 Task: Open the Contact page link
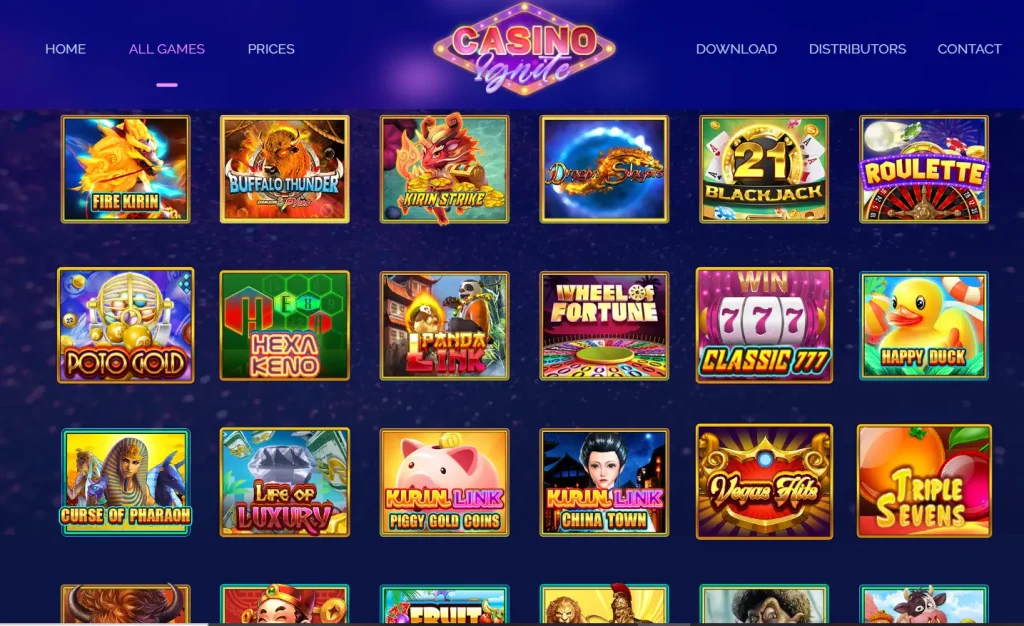[x=970, y=49]
